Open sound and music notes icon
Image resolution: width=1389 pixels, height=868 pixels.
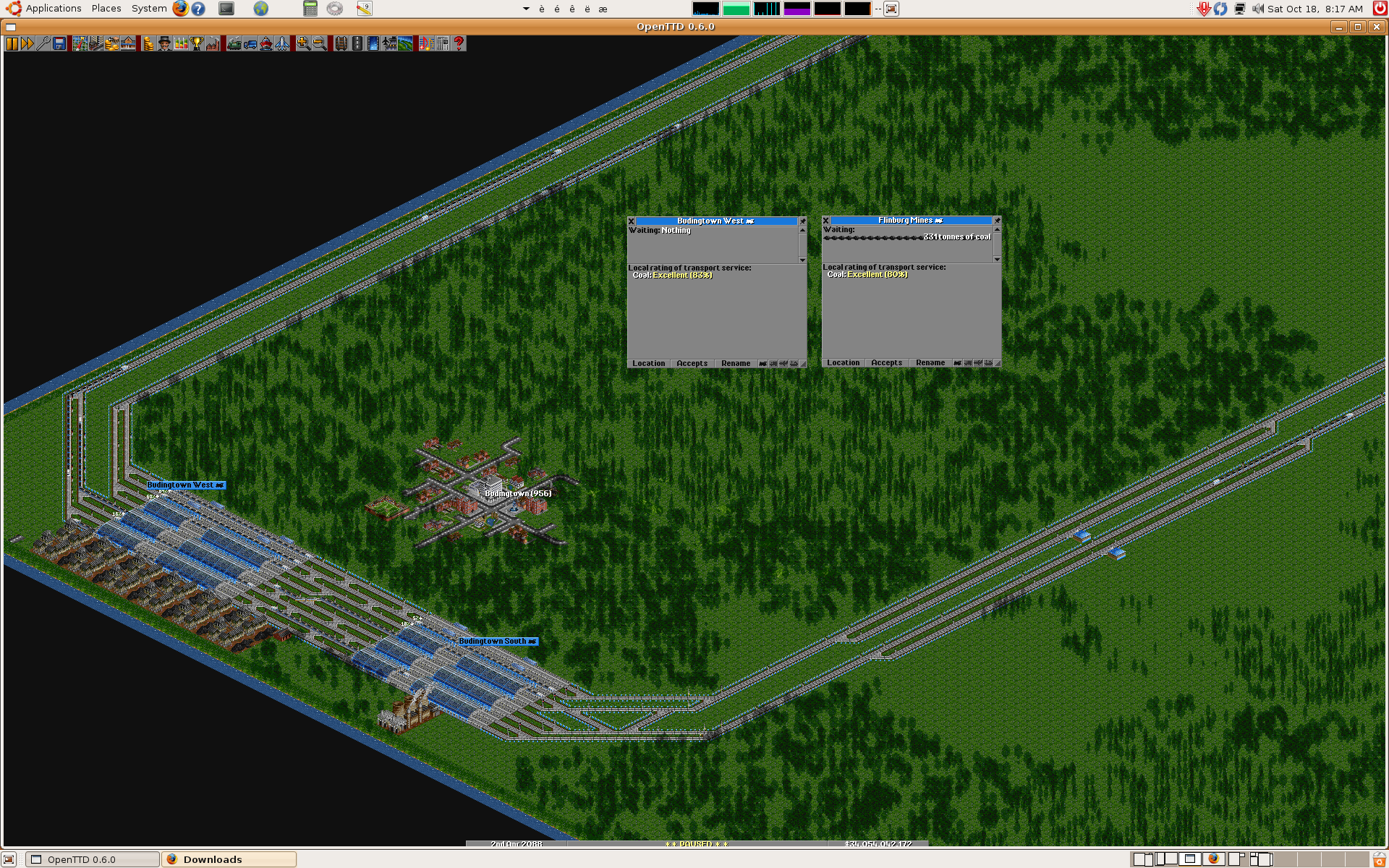pos(426,43)
